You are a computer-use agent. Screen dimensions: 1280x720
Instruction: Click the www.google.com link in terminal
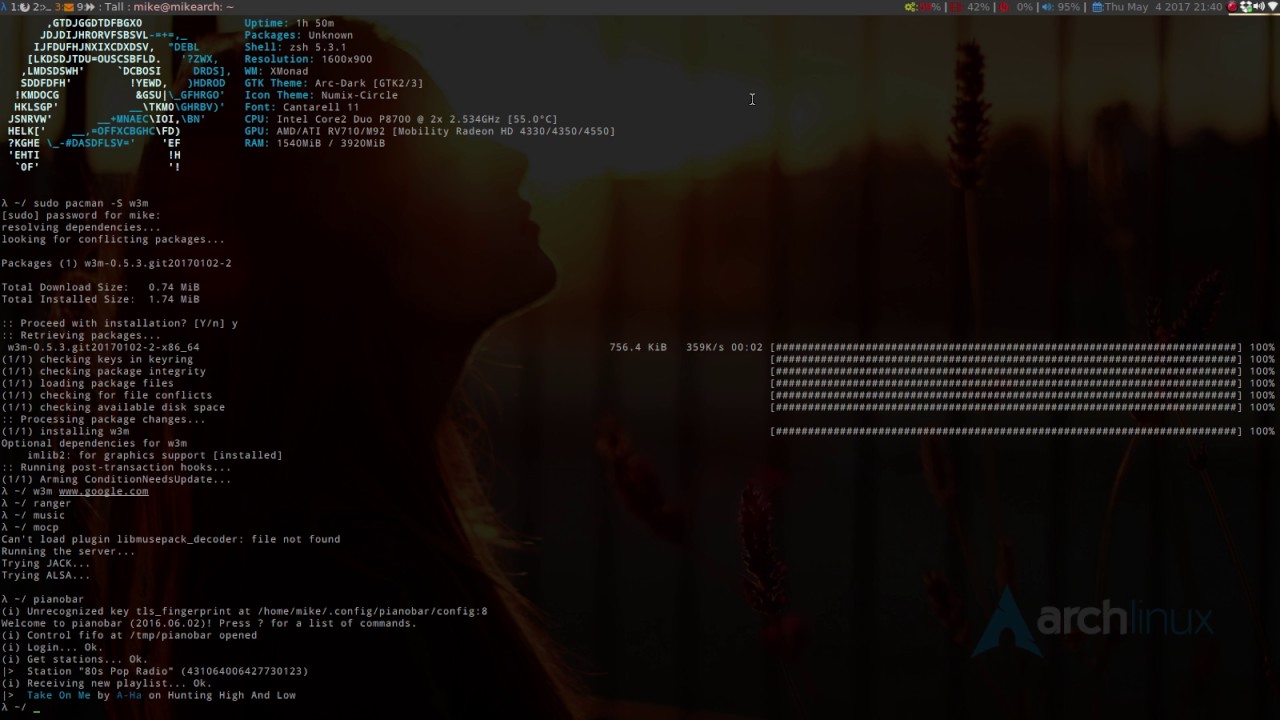(103, 491)
